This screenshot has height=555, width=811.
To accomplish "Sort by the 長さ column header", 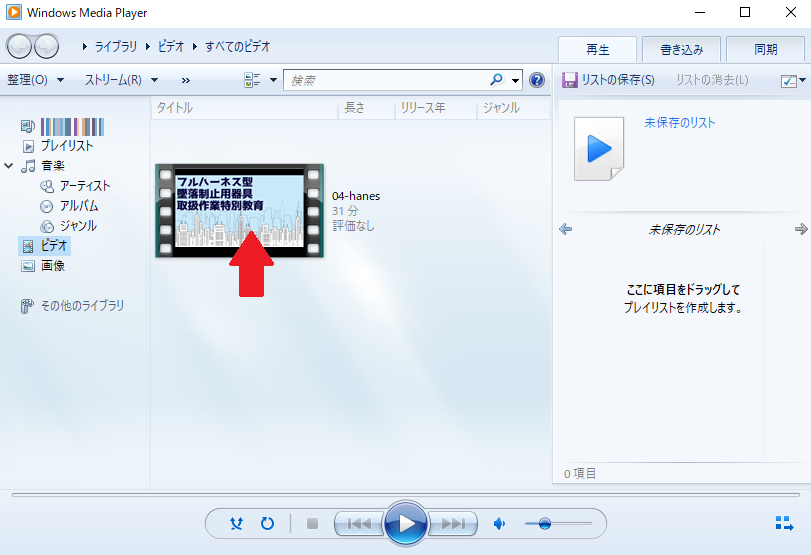I will point(367,108).
